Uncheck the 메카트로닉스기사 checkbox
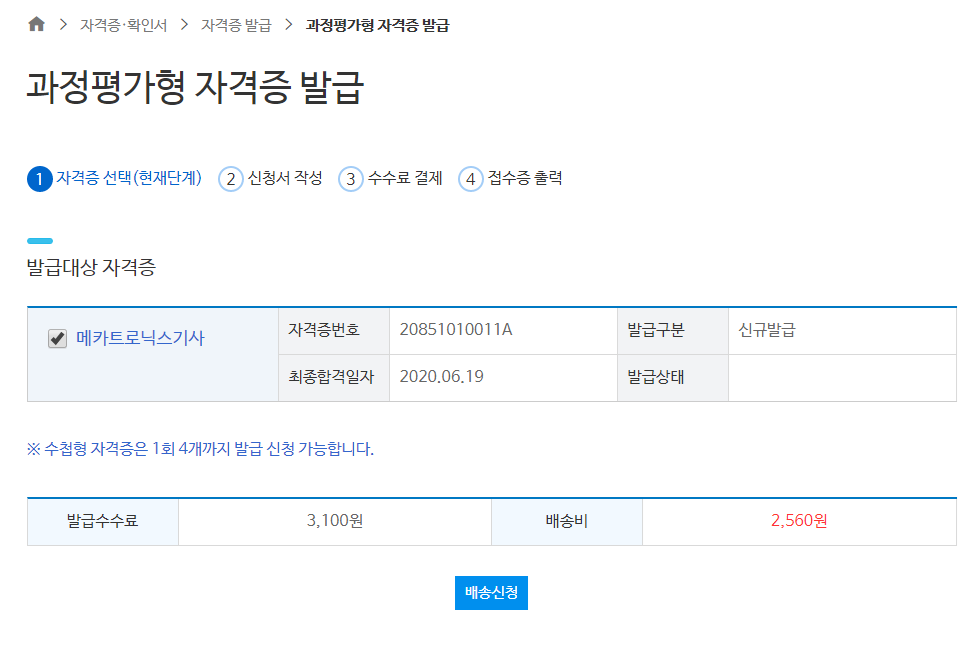The width and height of the screenshot is (970, 649). point(58,338)
